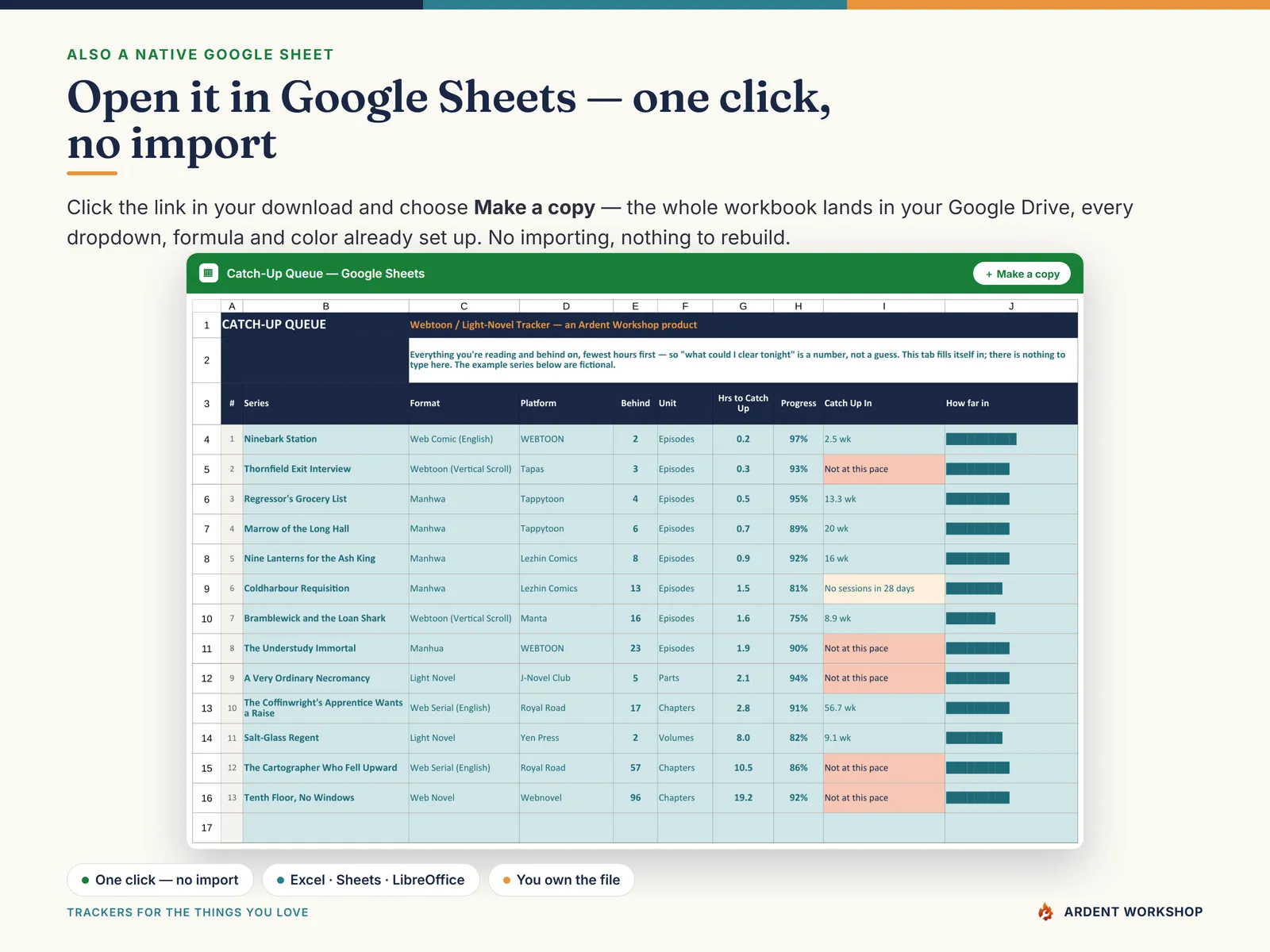The image size is (1270, 952).
Task: Click the Tapas platform cell
Action: coord(566,469)
